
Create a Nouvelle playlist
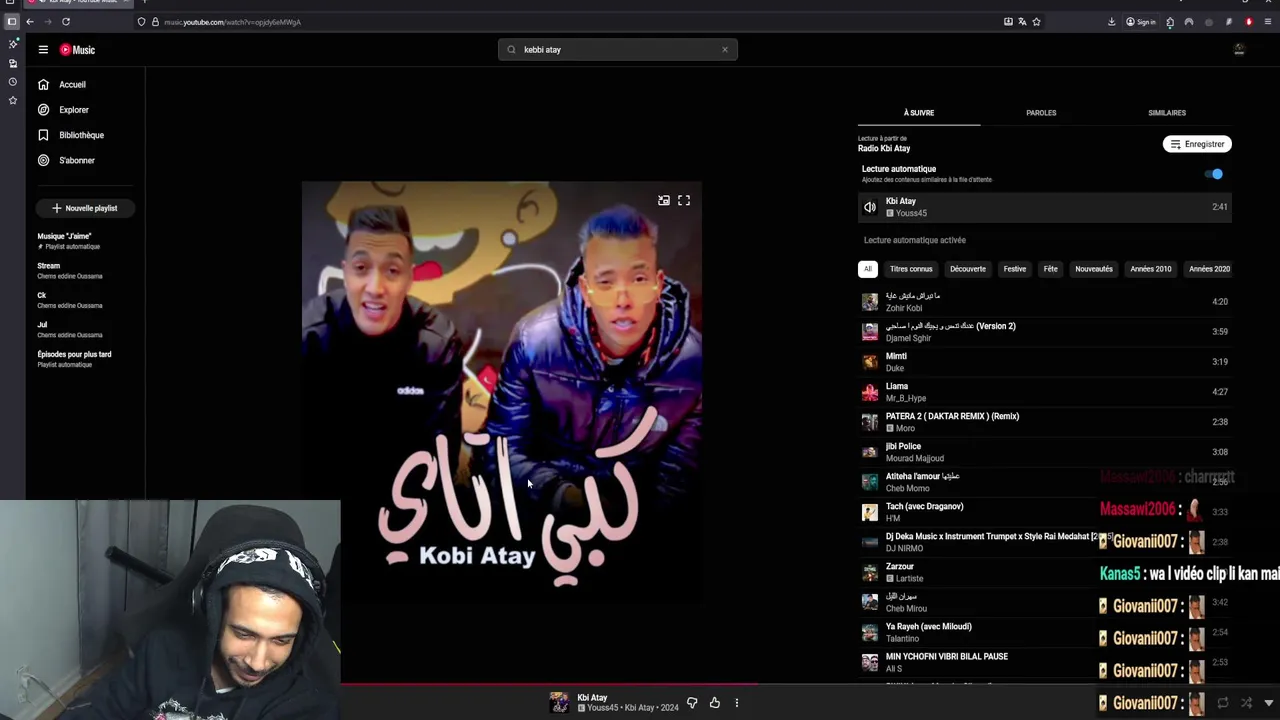(85, 208)
